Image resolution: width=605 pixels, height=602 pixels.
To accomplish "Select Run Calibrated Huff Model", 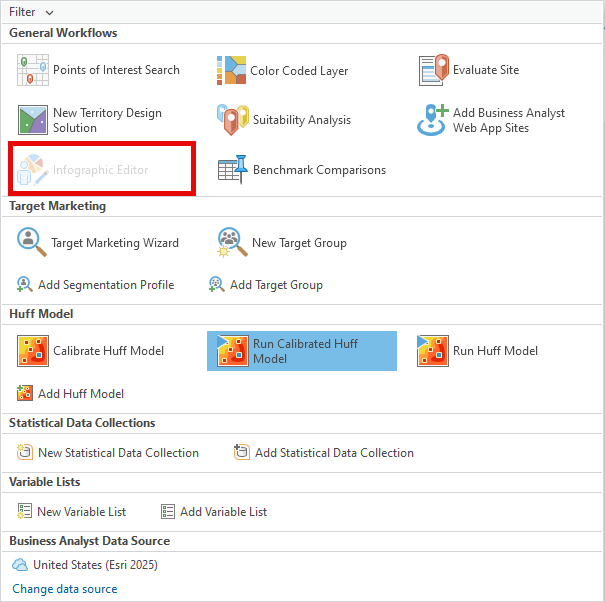I will point(302,351).
